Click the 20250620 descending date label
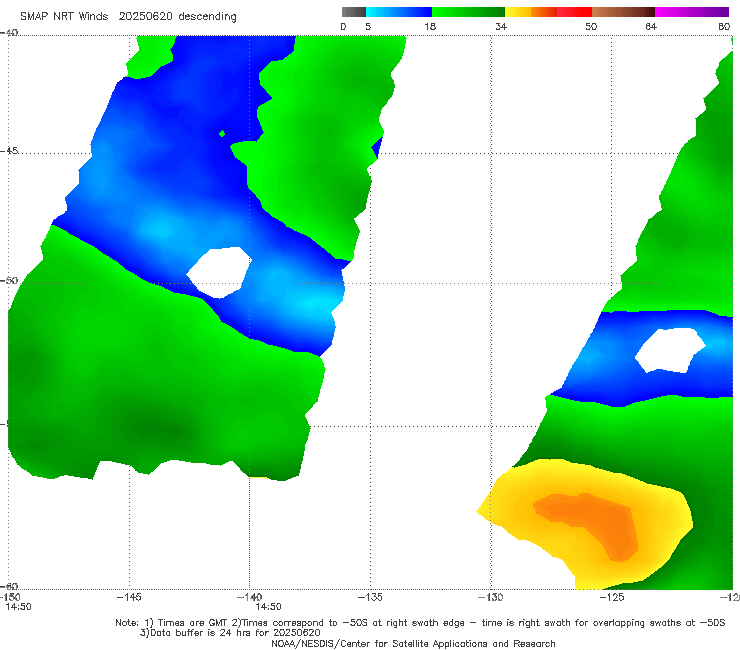Image resolution: width=740 pixels, height=650 pixels. click(x=177, y=16)
